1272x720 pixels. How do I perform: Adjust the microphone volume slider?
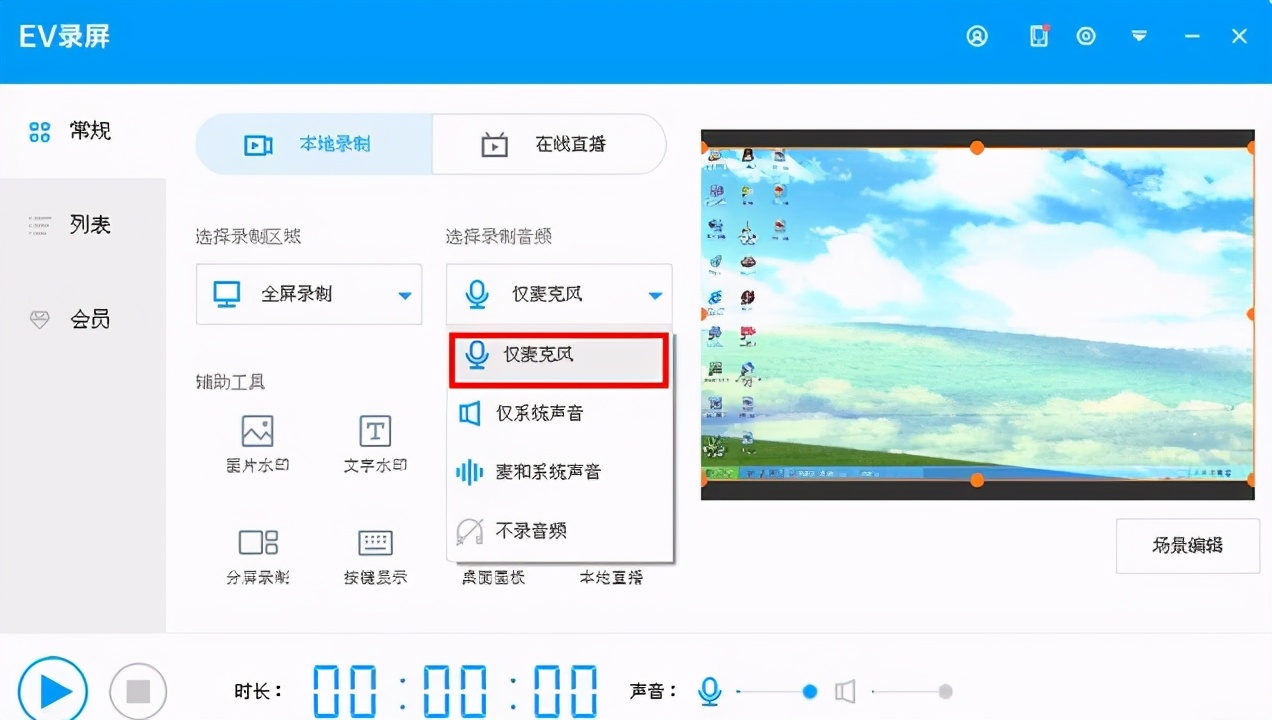808,691
